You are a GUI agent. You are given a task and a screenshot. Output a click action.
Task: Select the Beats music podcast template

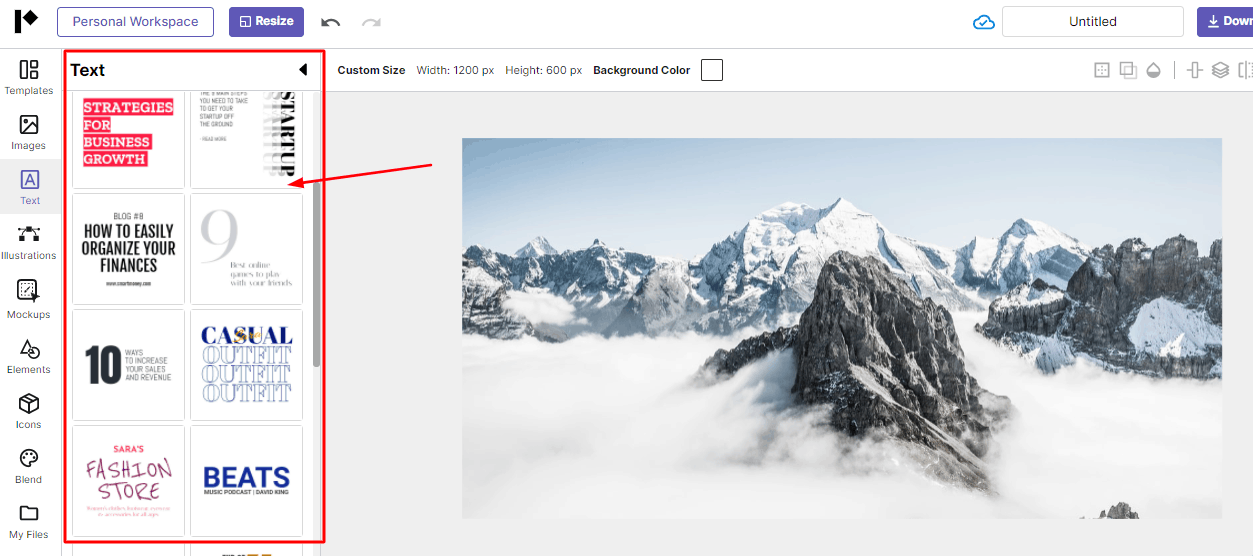(x=247, y=481)
